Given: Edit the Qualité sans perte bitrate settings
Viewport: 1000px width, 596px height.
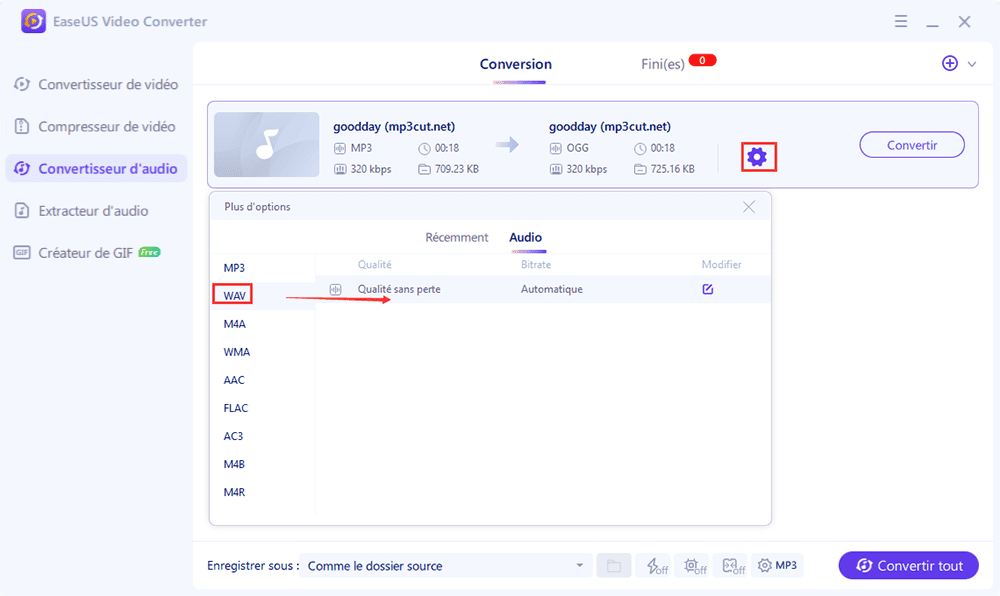Looking at the screenshot, I should tap(708, 288).
